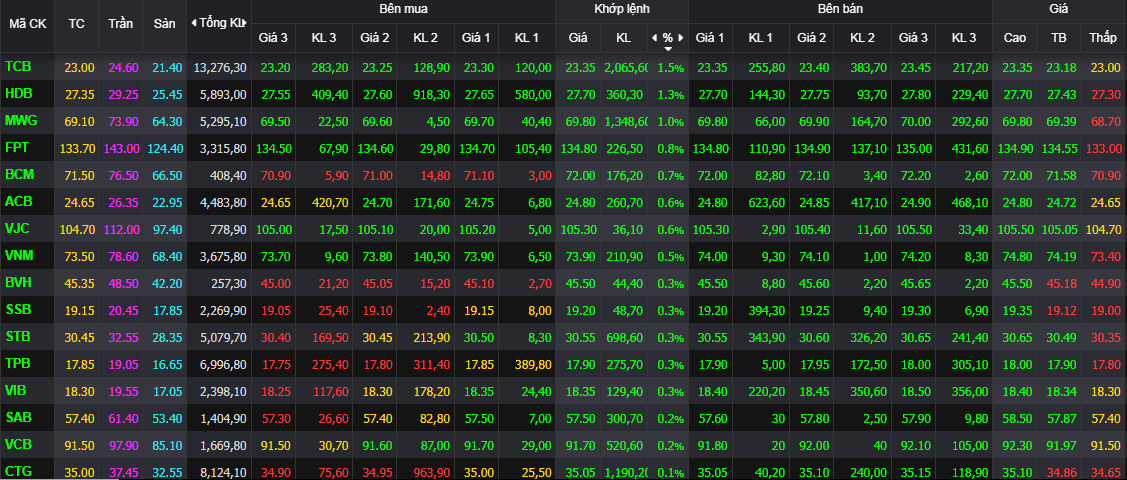The height and width of the screenshot is (480, 1127).
Task: Select the STB ticker row label
Action: [x=17, y=336]
